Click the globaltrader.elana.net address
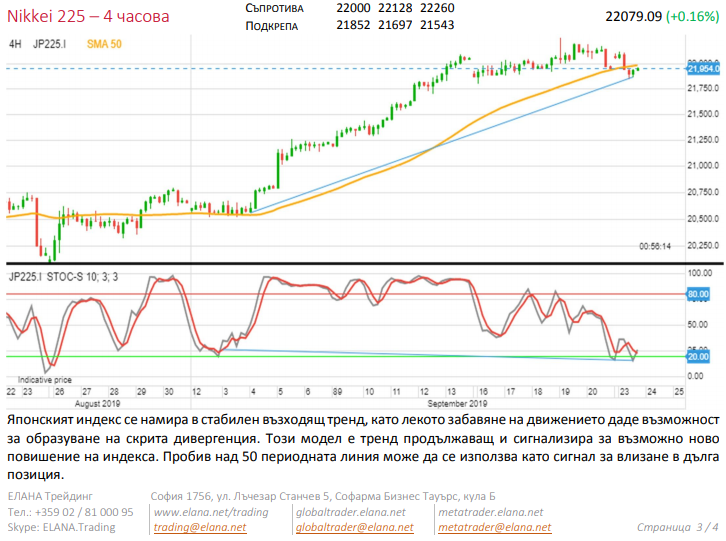726x541 pixels. point(350,512)
